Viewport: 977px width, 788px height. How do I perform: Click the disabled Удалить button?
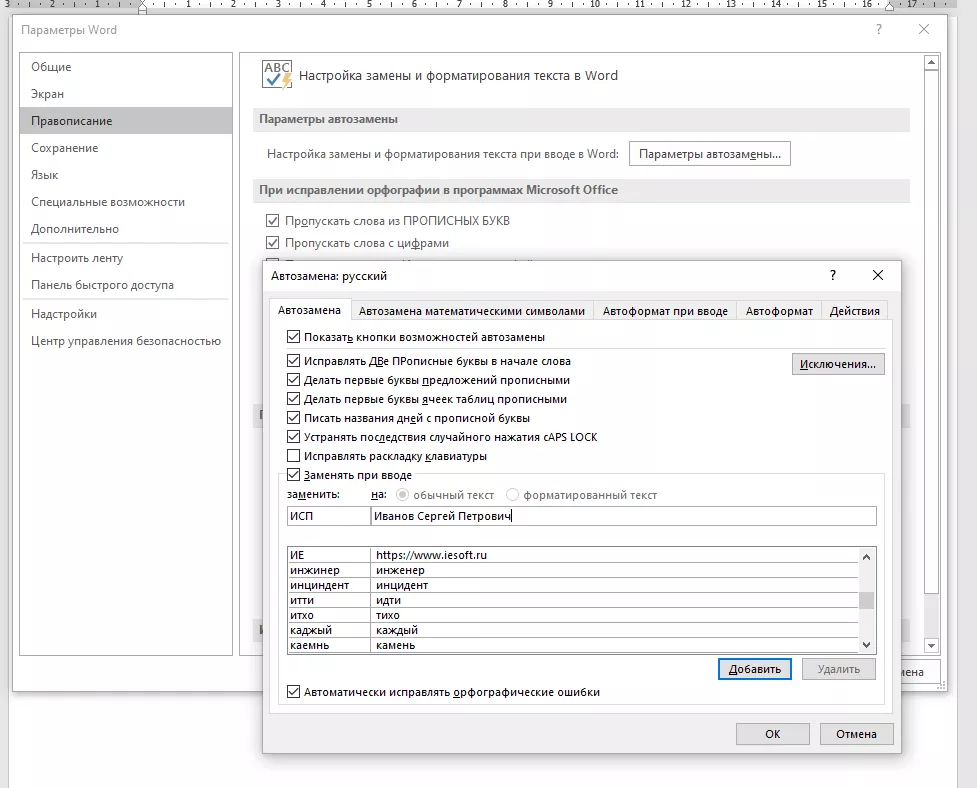click(x=839, y=669)
